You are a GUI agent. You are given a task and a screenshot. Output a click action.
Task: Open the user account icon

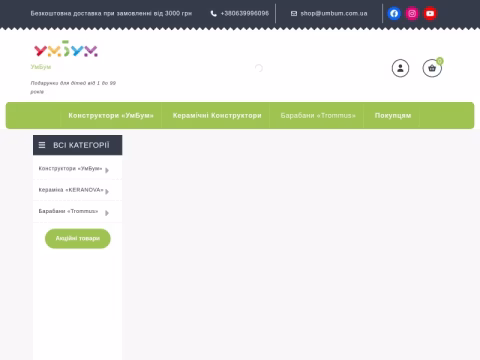tap(400, 68)
